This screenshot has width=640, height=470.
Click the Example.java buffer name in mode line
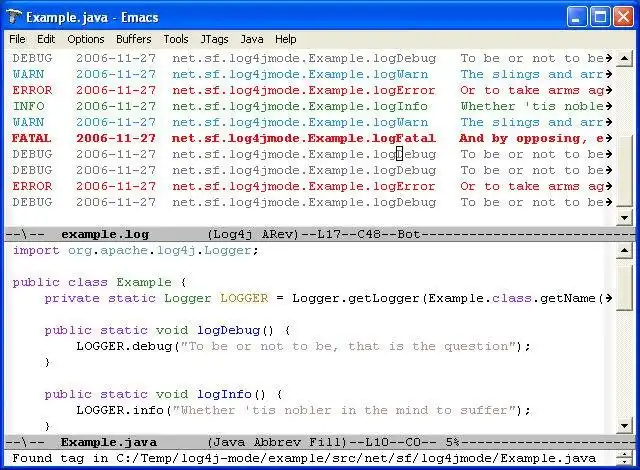[x=109, y=442]
